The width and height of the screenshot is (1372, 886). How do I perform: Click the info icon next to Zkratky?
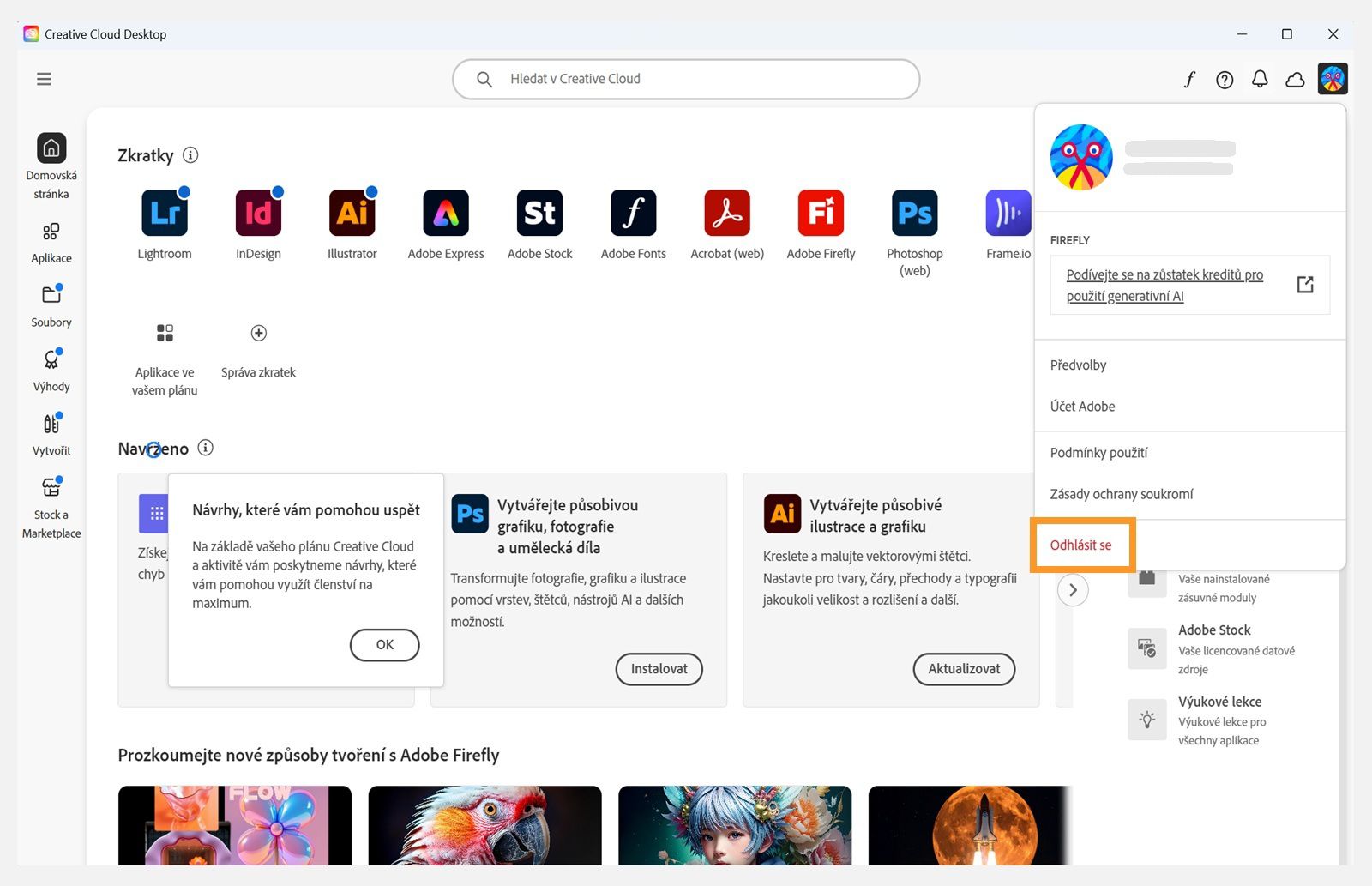190,155
